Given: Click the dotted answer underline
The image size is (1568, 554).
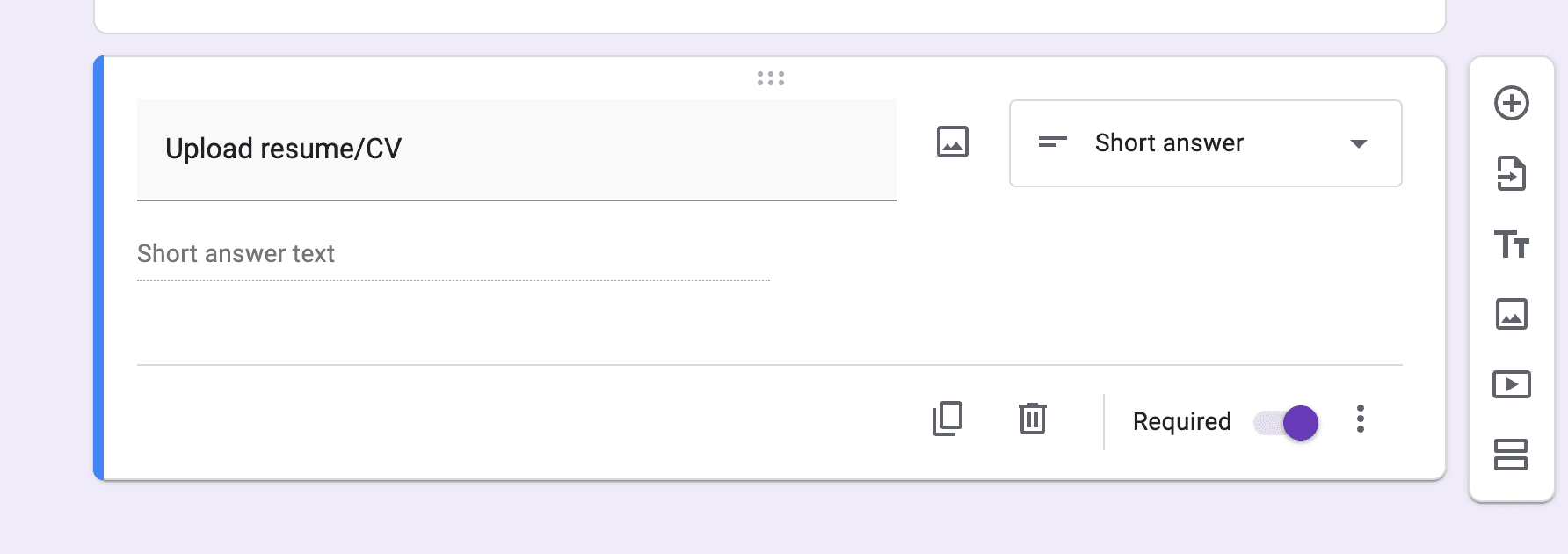Looking at the screenshot, I should coord(453,278).
